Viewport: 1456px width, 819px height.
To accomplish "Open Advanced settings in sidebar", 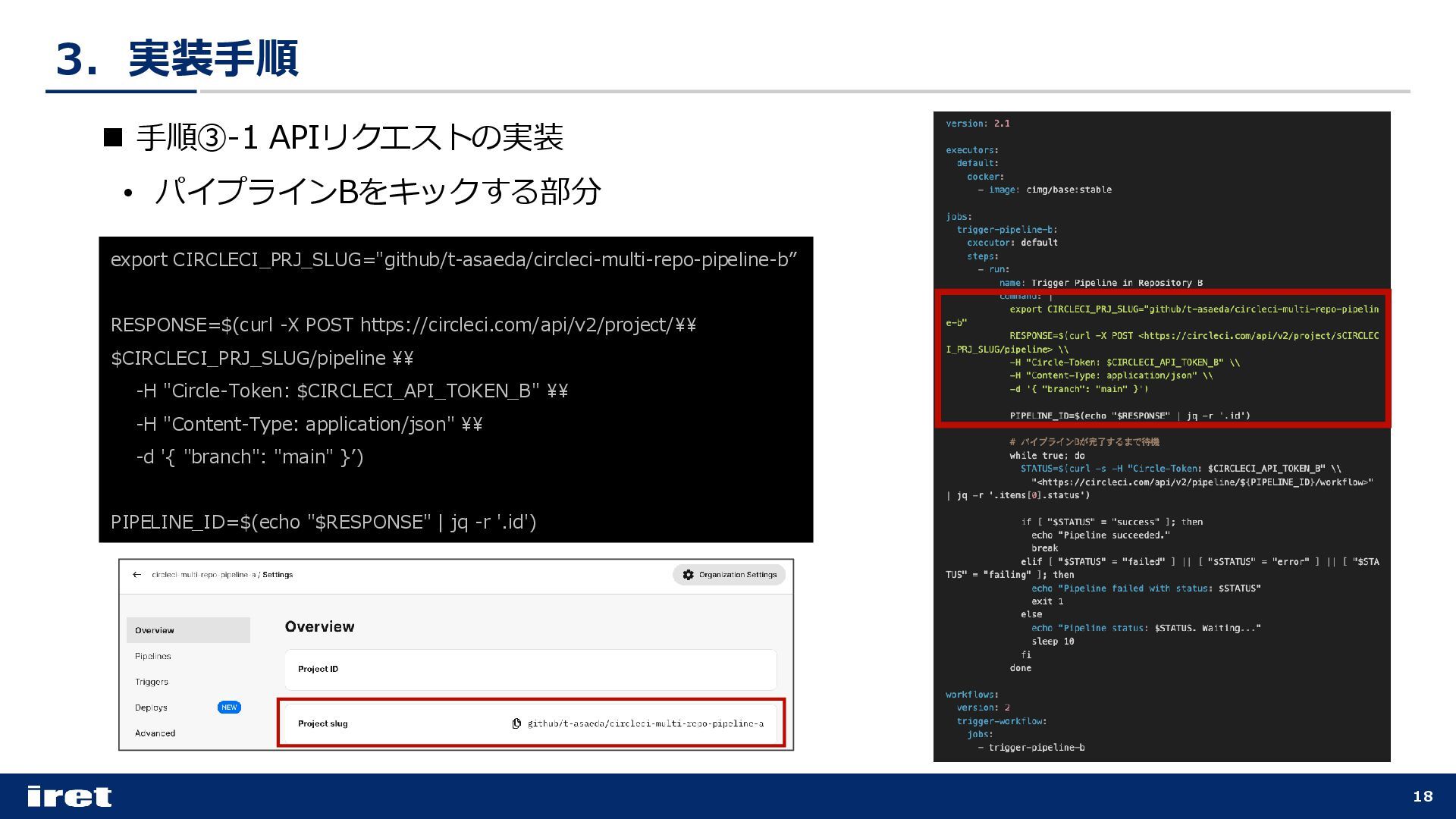I will (x=155, y=733).
